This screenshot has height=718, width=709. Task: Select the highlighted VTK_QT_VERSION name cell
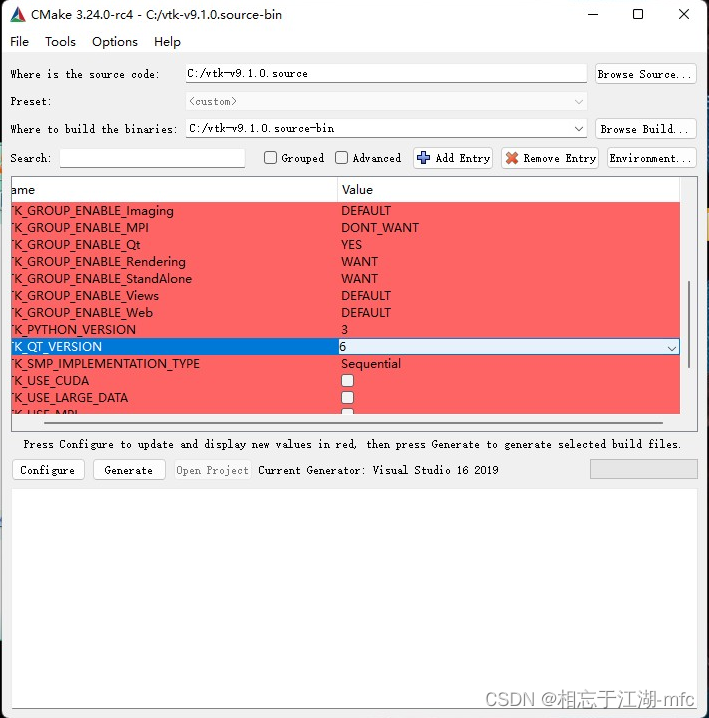(x=175, y=347)
